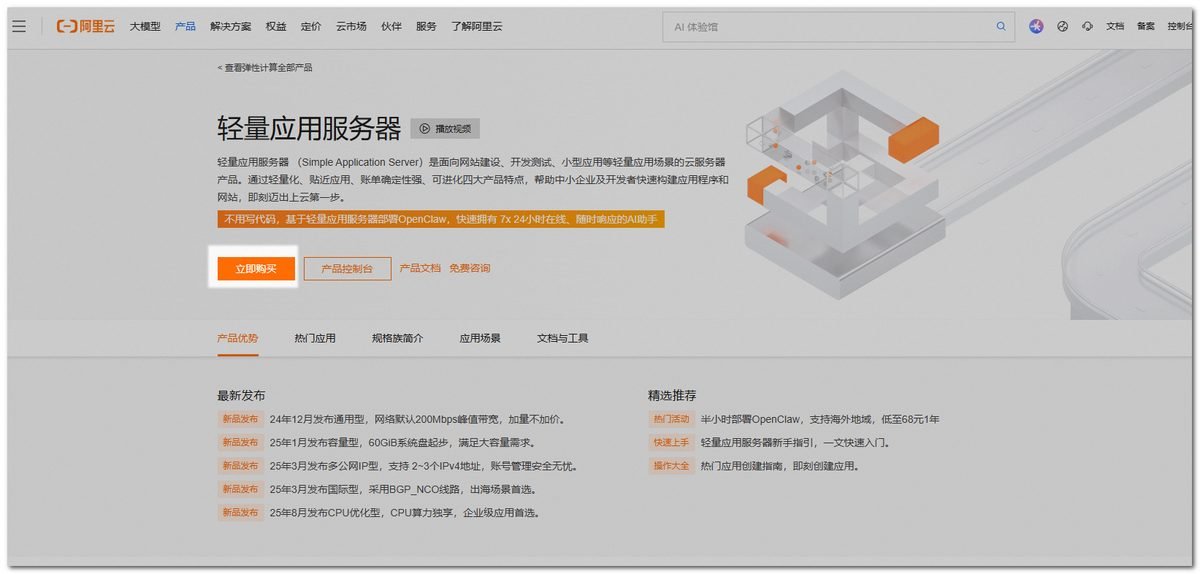Open the 半小时部署OpenClaw recommendation
Viewport: 1200px width, 574px height.
point(820,419)
